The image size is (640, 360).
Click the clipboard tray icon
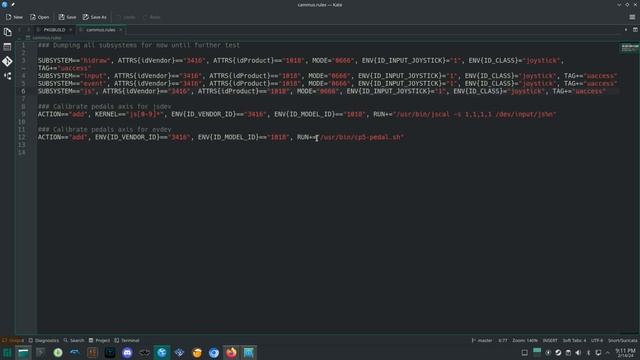pos(568,353)
